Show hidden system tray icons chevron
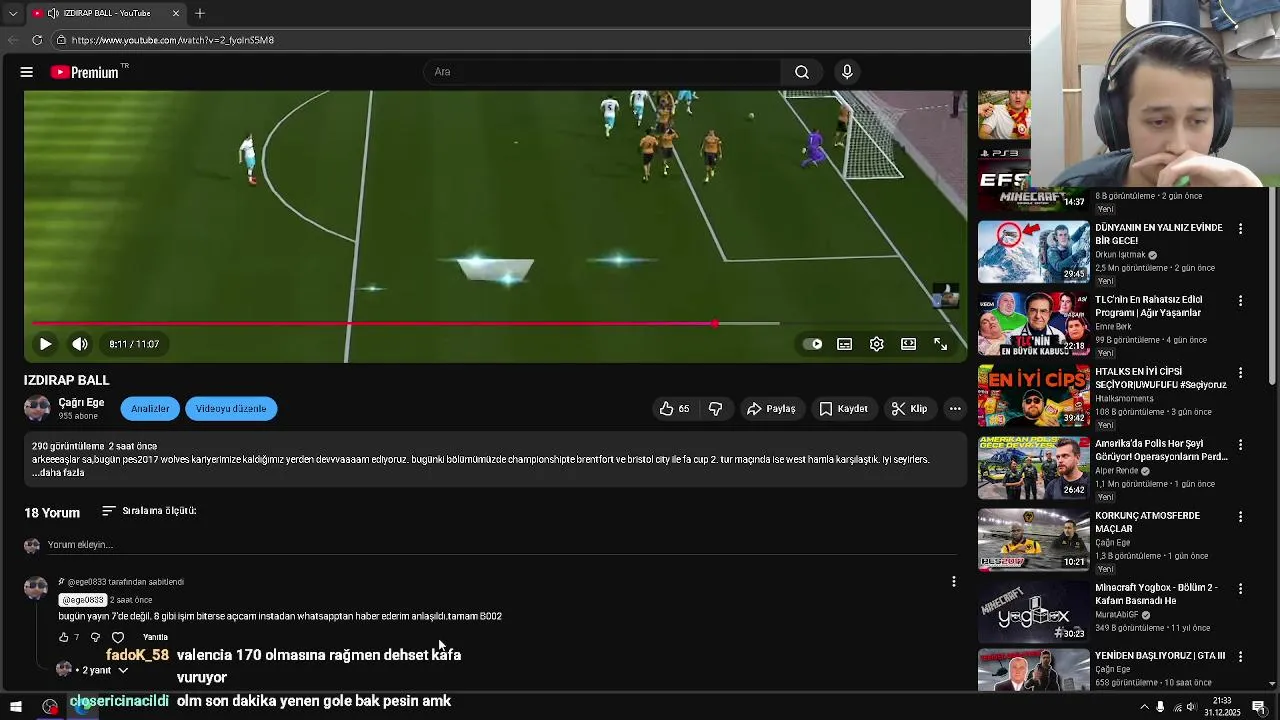Viewport: 1280px width, 720px height. coord(1144,707)
